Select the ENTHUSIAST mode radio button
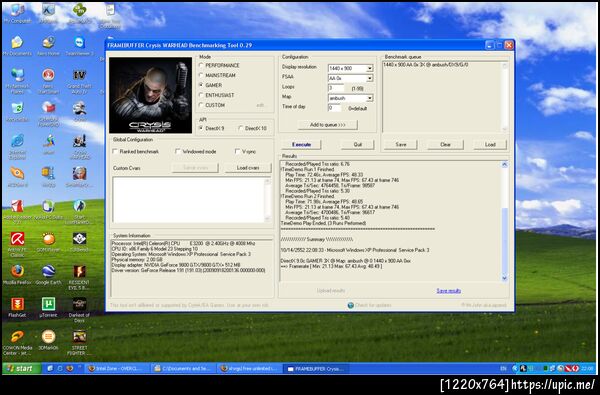600x395 pixels. click(201, 95)
